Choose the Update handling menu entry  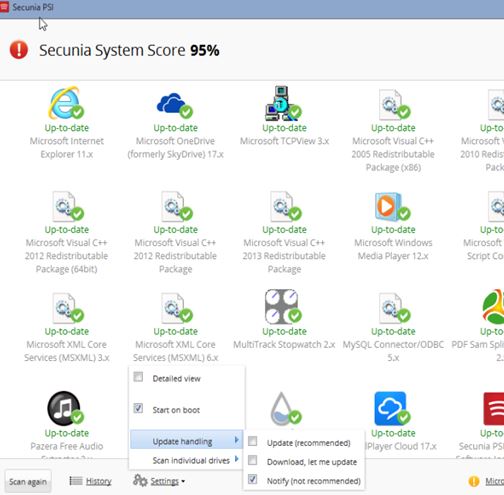click(x=186, y=440)
